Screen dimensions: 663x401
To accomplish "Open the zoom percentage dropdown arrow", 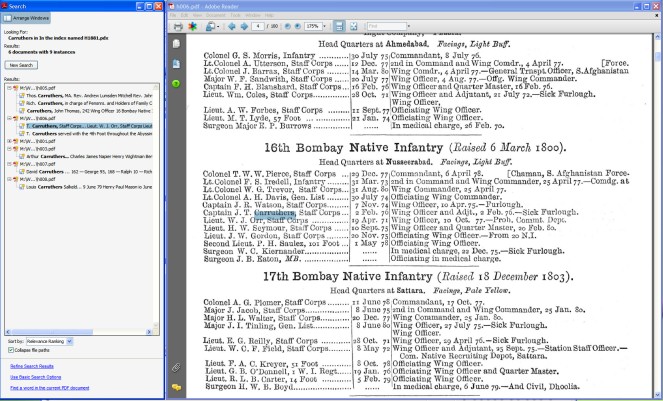I will pos(324,26).
